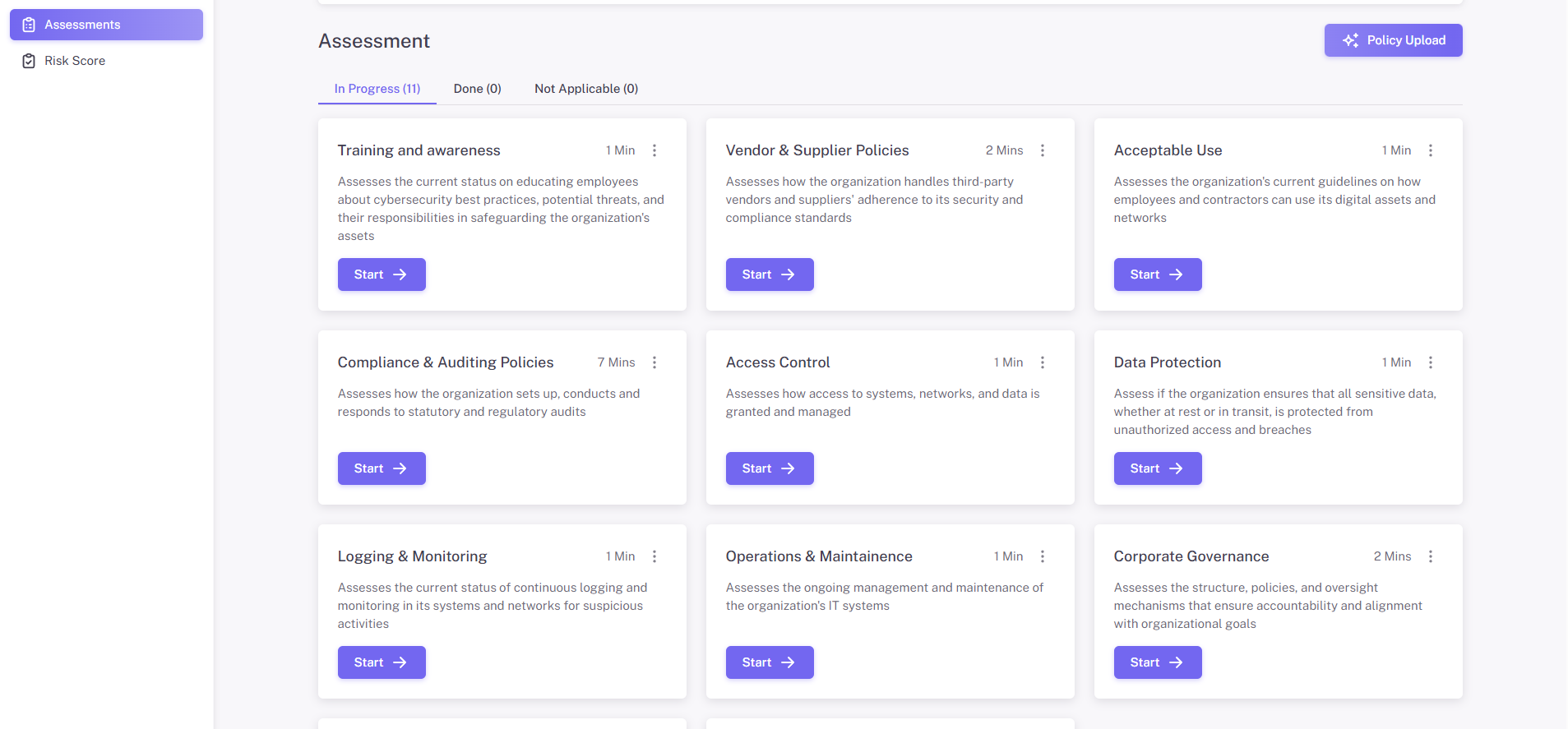Open Risk Score in the sidebar
Viewport: 1568px width, 729px height.
[x=74, y=61]
